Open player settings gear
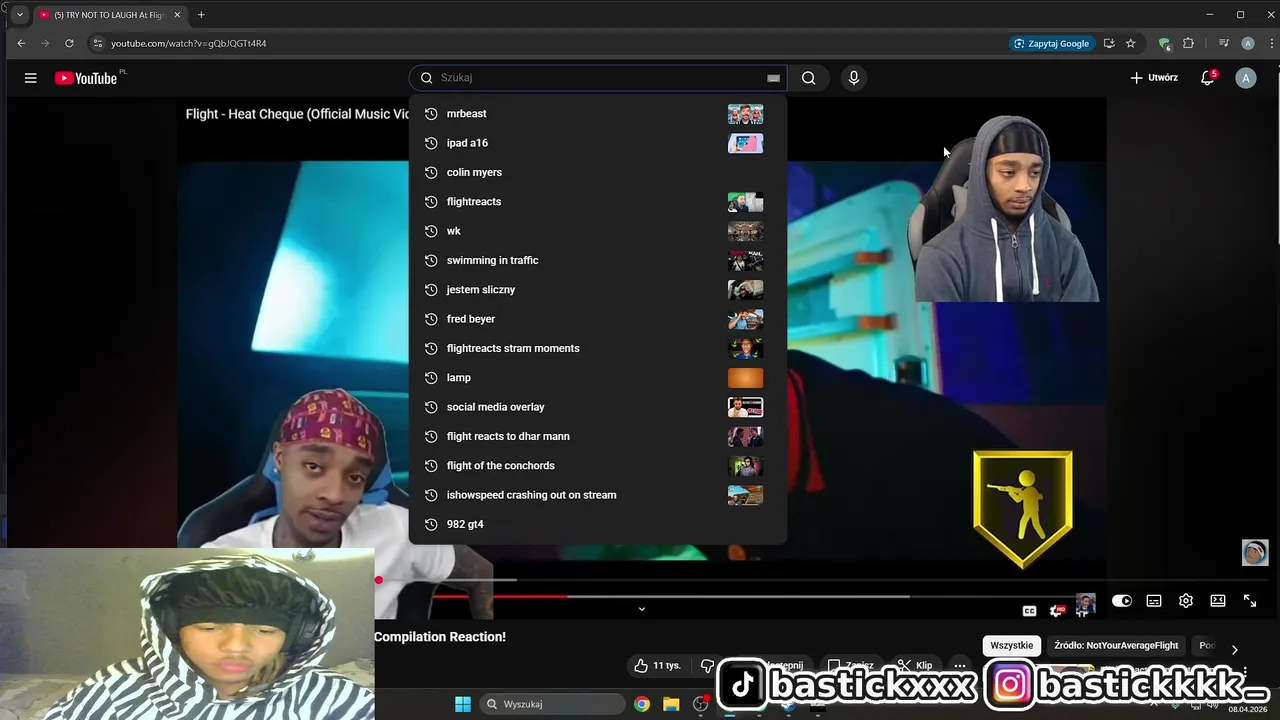 click(x=1185, y=601)
